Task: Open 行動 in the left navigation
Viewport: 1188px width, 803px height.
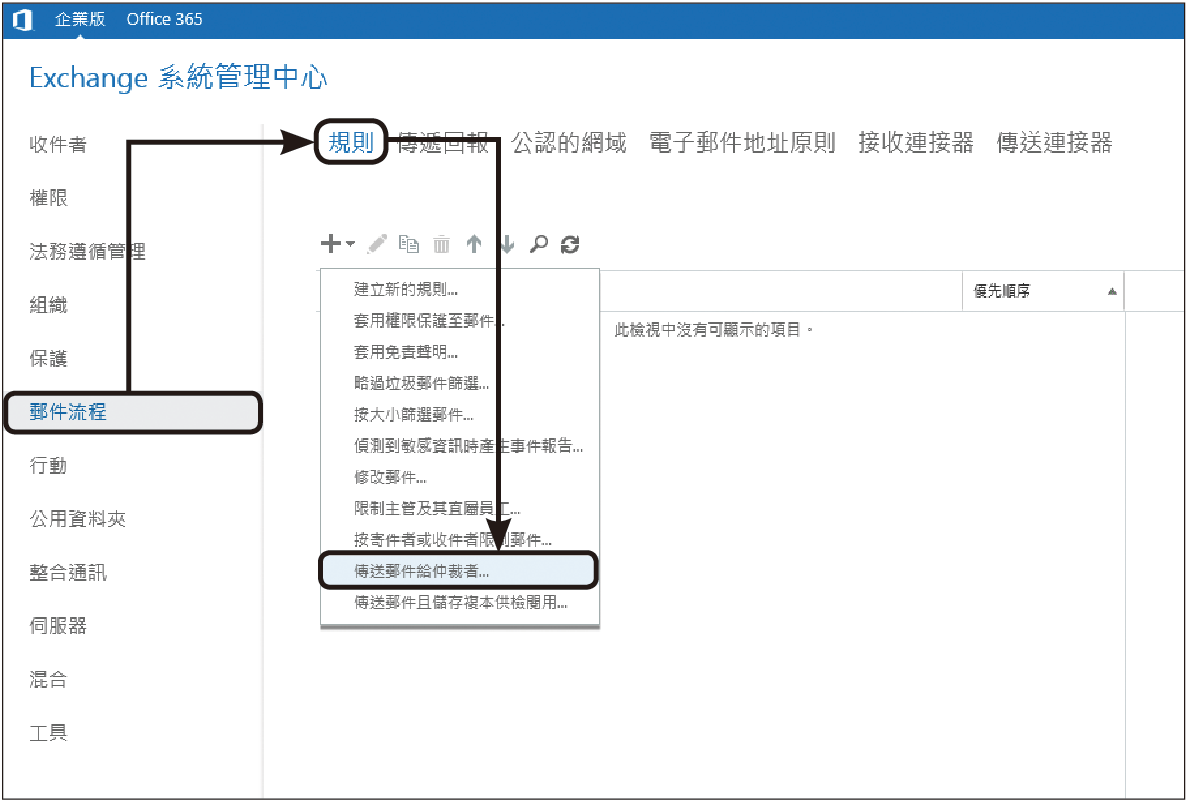Action: tap(48, 465)
